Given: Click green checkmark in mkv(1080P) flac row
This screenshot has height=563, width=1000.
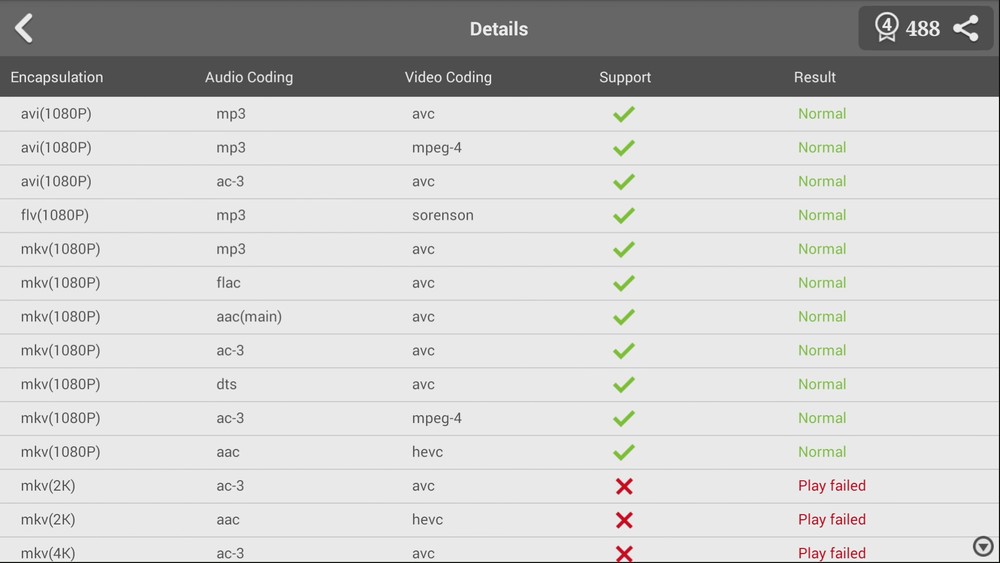Looking at the screenshot, I should coord(624,283).
